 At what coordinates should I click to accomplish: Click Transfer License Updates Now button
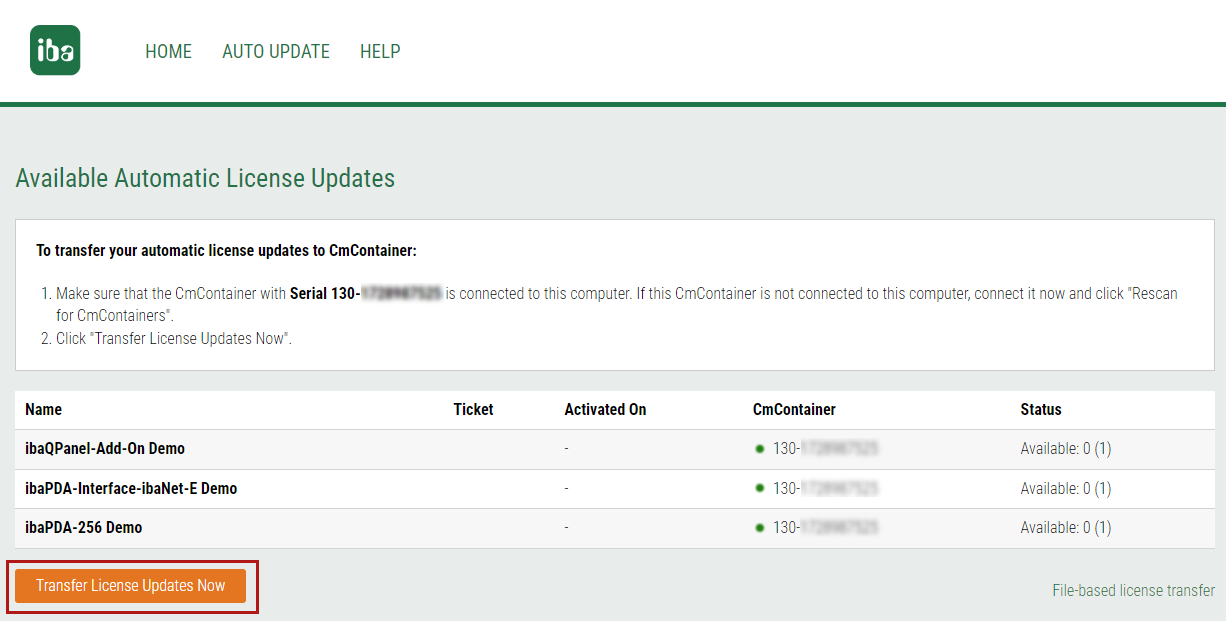coord(131,586)
